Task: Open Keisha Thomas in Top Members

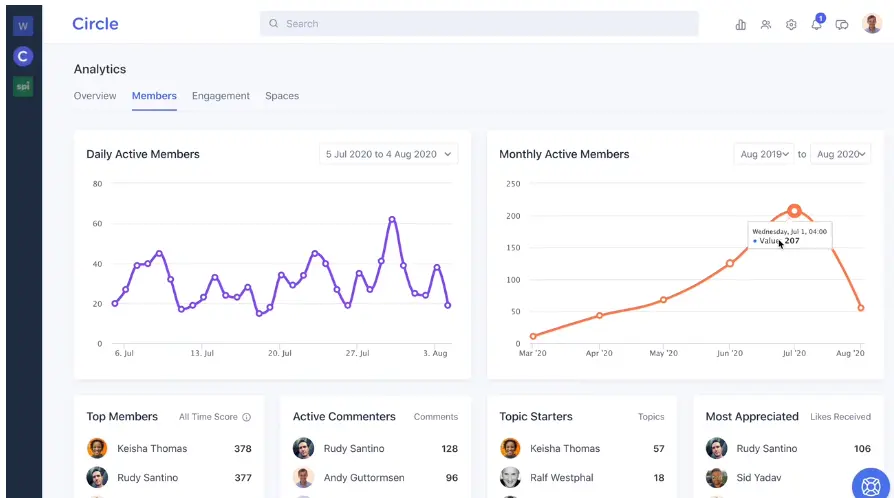Action: [152, 448]
